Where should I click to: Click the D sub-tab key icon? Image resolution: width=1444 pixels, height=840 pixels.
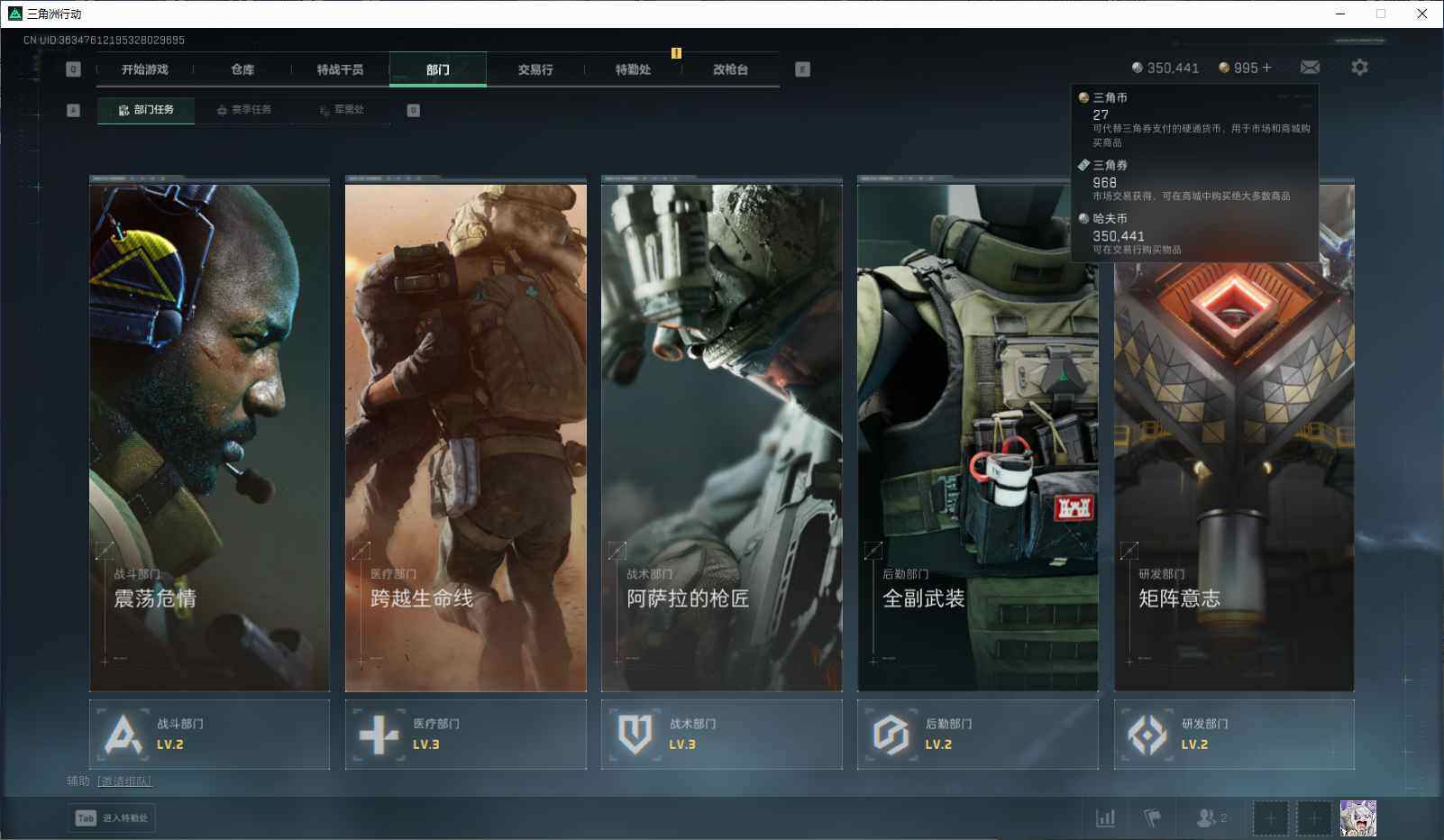(x=413, y=110)
